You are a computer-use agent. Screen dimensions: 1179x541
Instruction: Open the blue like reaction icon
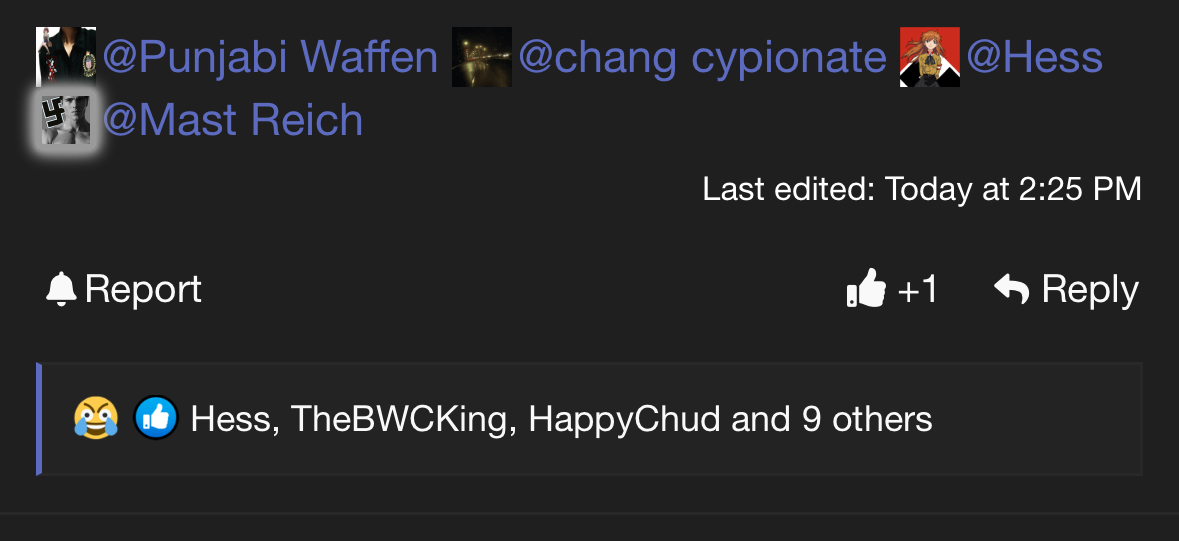tap(156, 418)
